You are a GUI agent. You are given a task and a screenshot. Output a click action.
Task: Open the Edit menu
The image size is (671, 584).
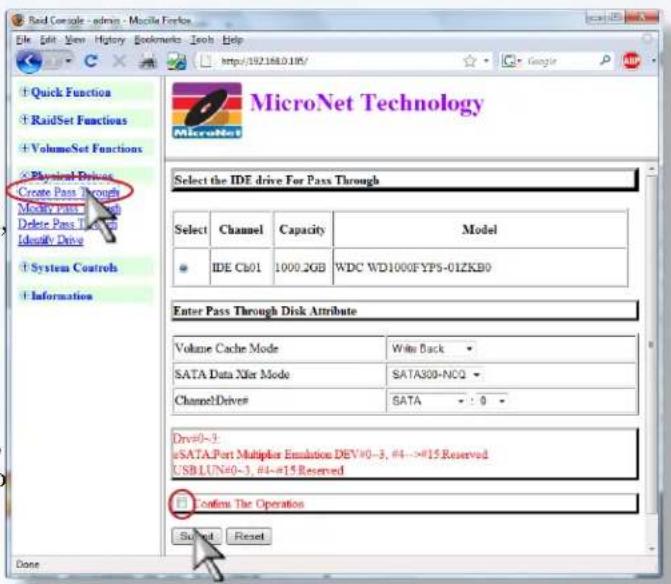pyautogui.click(x=48, y=40)
